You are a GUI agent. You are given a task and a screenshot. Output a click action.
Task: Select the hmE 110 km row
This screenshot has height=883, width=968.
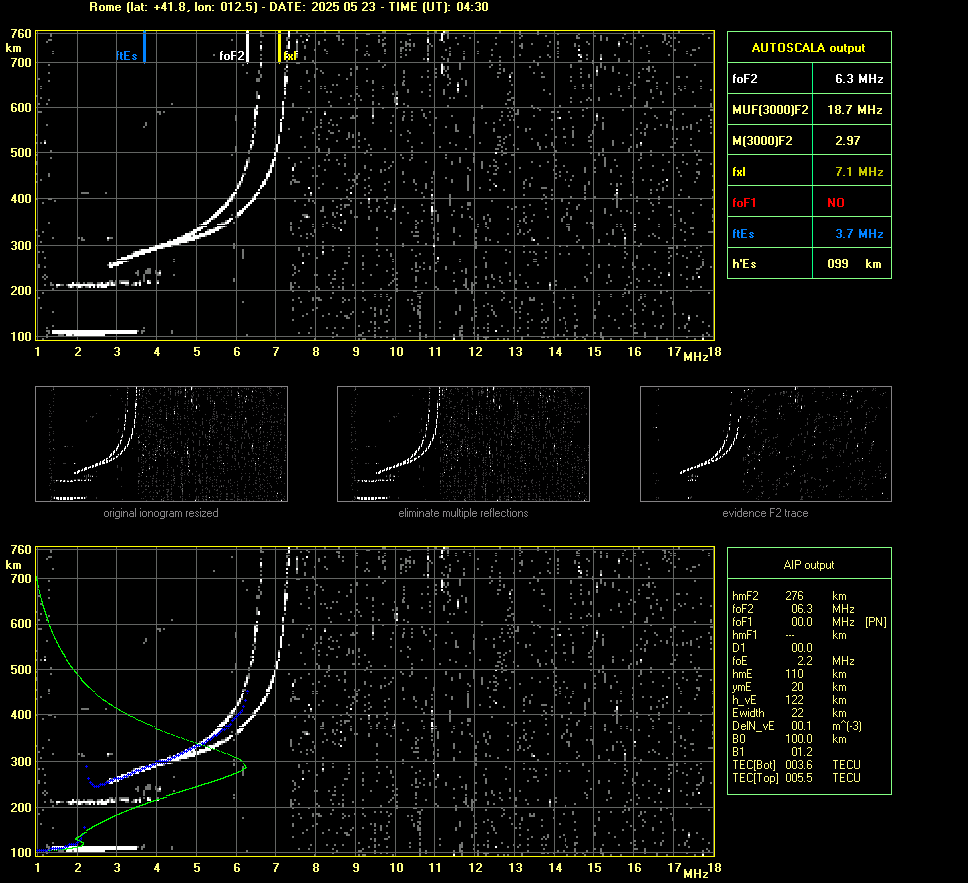pyautogui.click(x=789, y=674)
